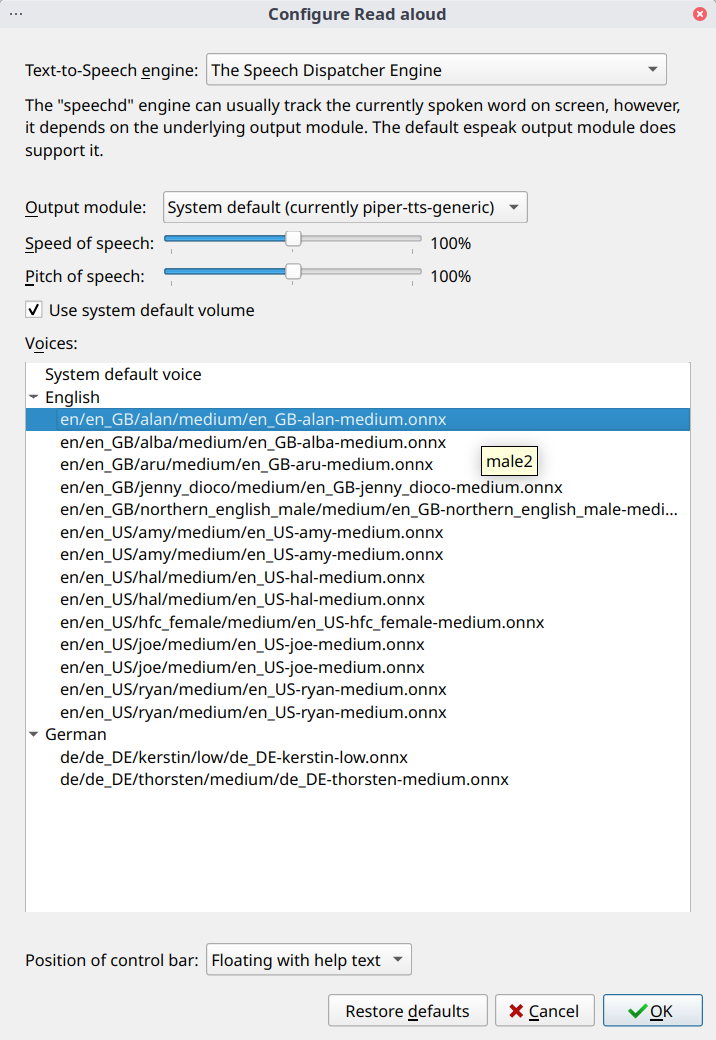Pick the de_DE-thorsten-medium voice
Screen dimensions: 716x1040
(x=284, y=779)
